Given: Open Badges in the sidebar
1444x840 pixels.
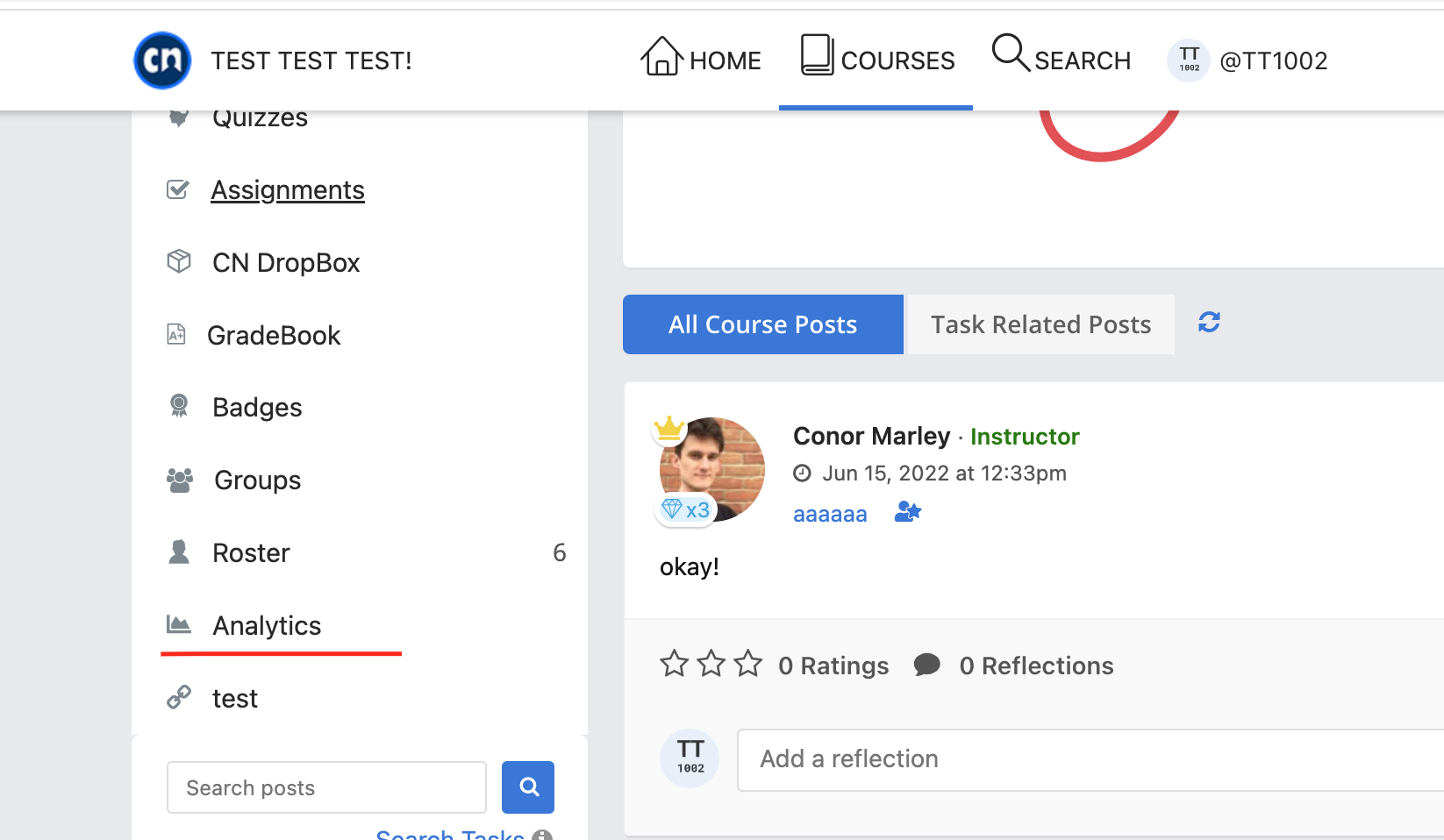Looking at the screenshot, I should [x=257, y=408].
